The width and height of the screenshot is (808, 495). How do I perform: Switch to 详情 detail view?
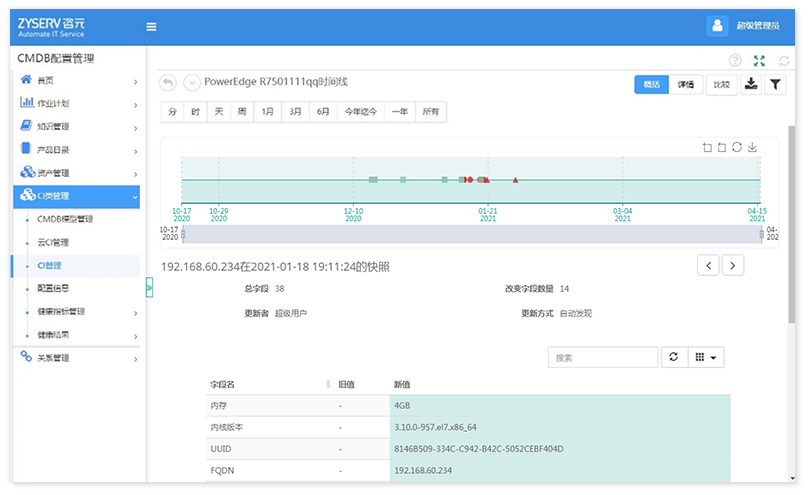[x=685, y=85]
